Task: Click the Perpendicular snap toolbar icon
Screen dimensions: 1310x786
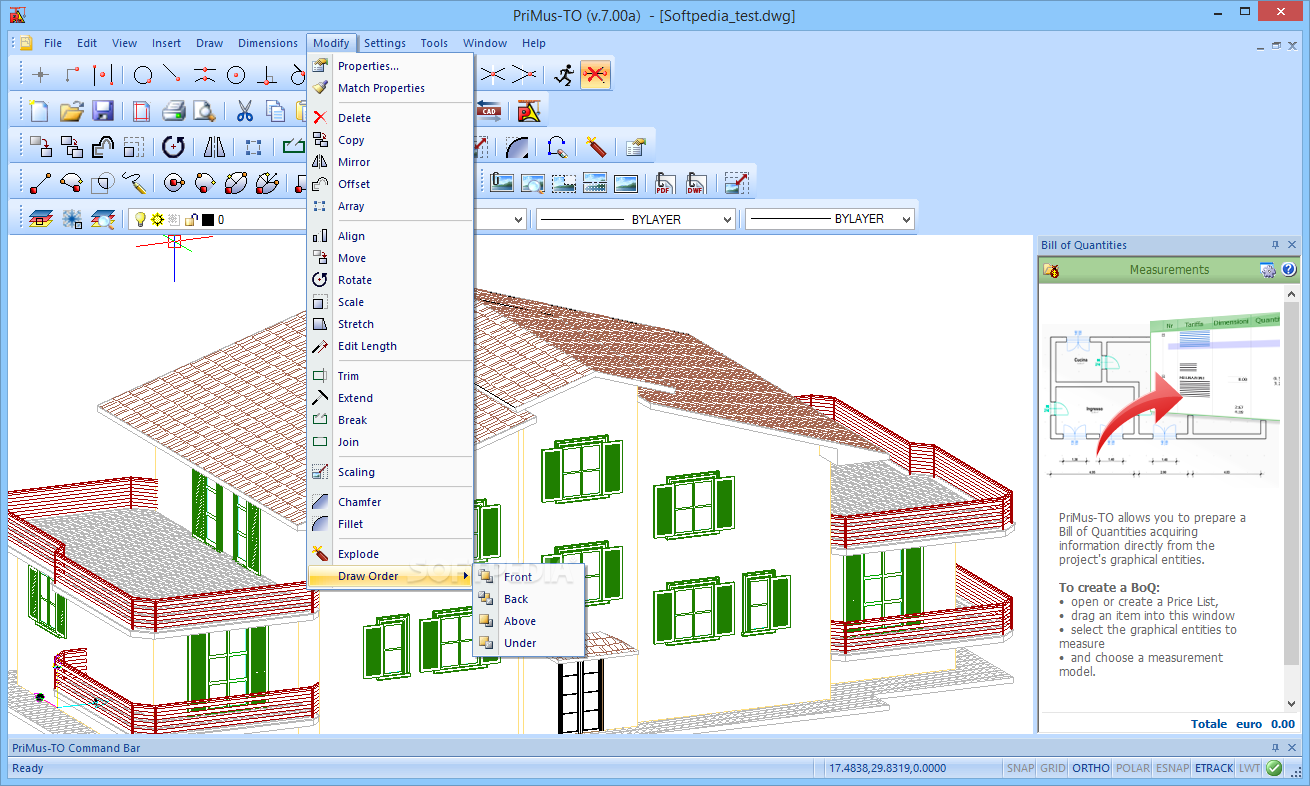Action: [x=267, y=74]
